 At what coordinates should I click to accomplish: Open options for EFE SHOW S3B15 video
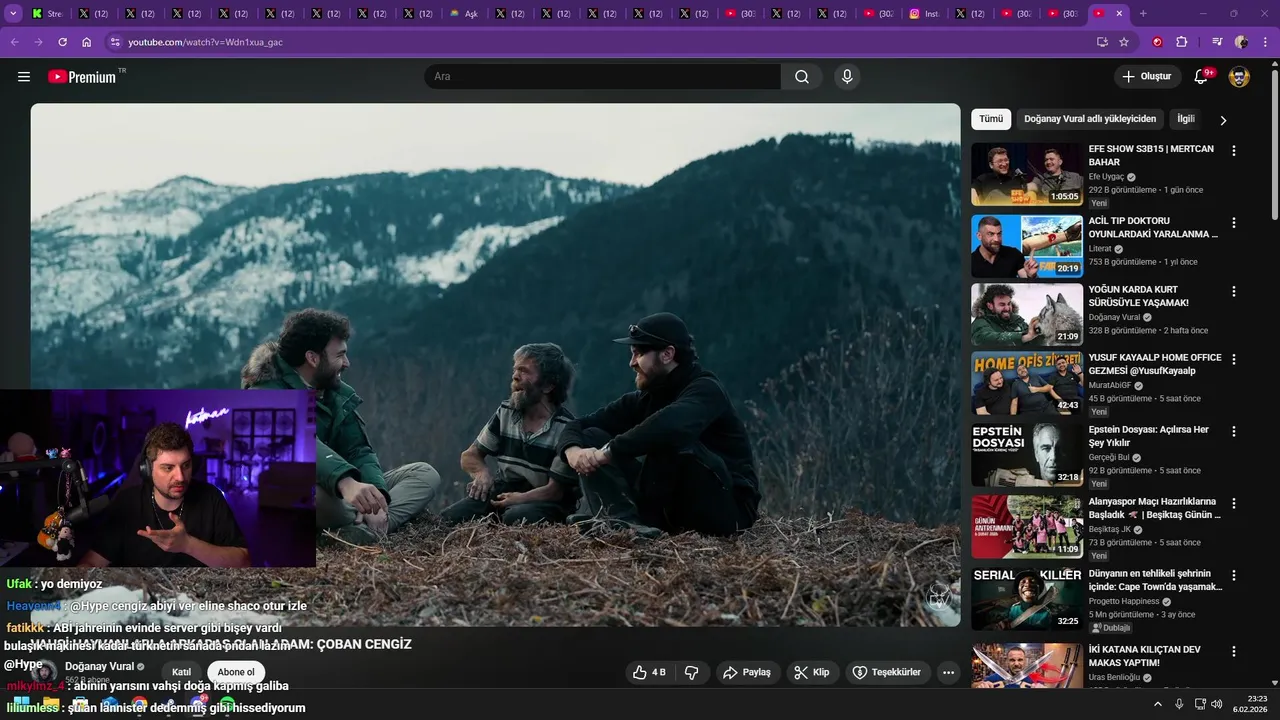pos(1233,151)
